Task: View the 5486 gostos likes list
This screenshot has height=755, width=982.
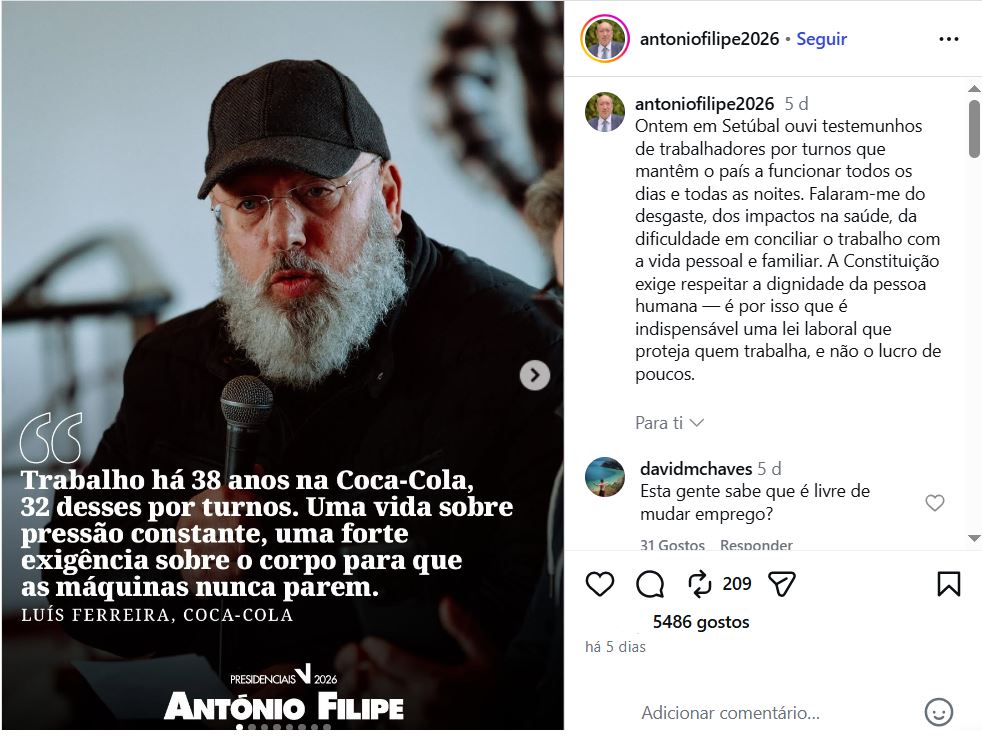Action: pyautogui.click(x=701, y=622)
